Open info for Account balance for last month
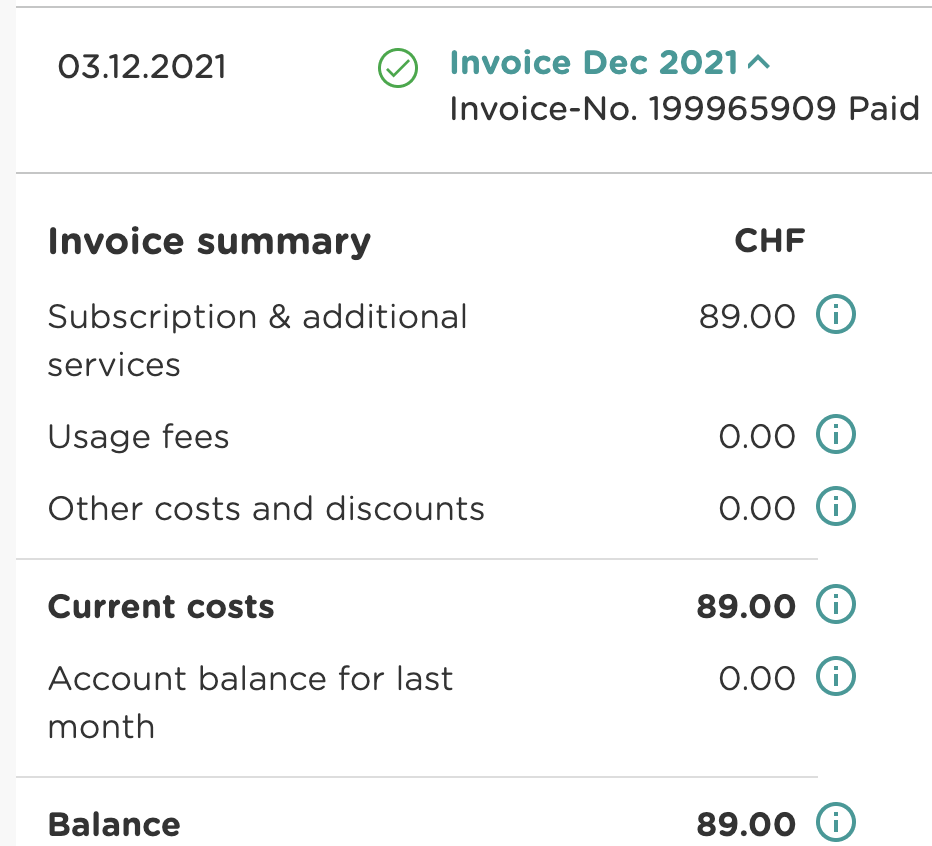Viewport: 932px width, 846px height. (836, 678)
